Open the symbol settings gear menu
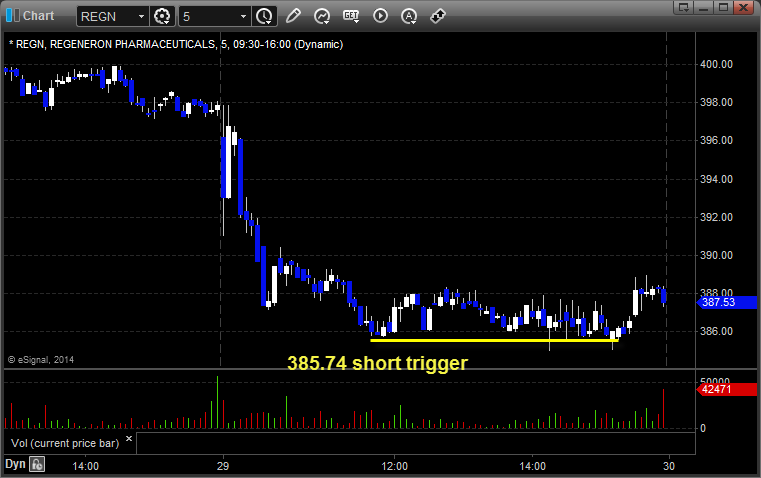This screenshot has height=478, width=761. point(162,16)
